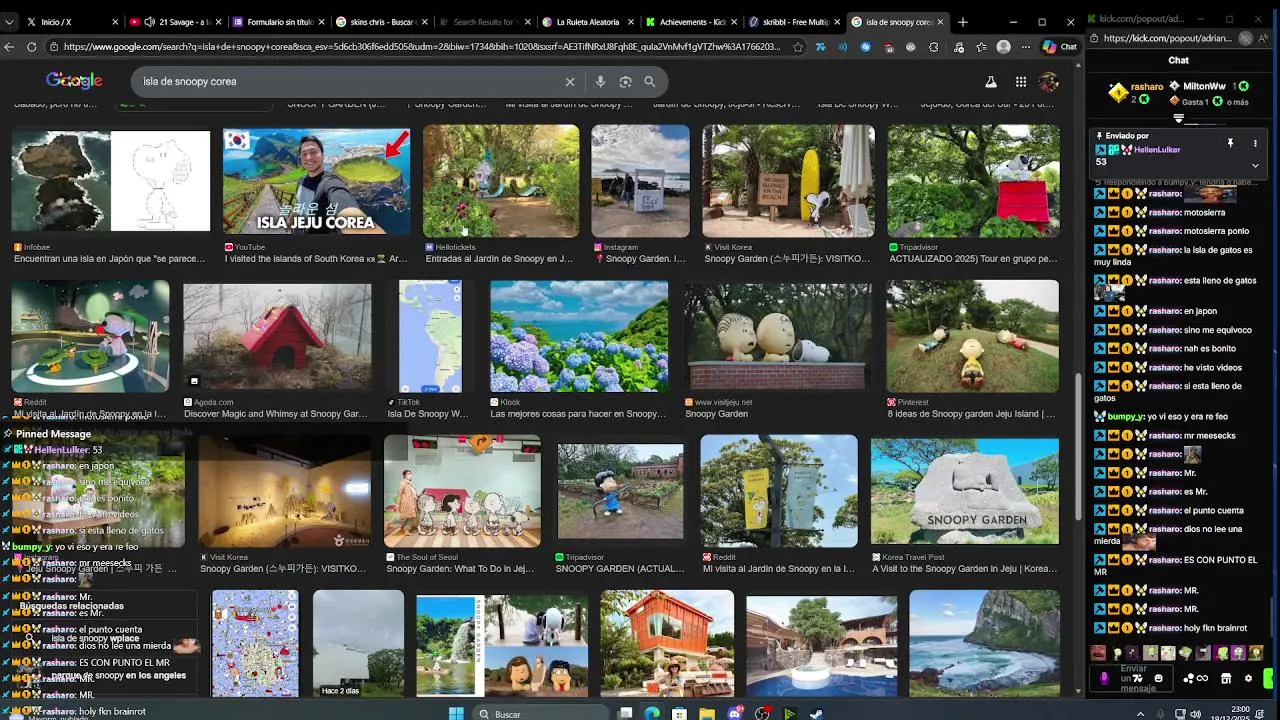Click pinned sender name HellenLulker

[1157, 150]
